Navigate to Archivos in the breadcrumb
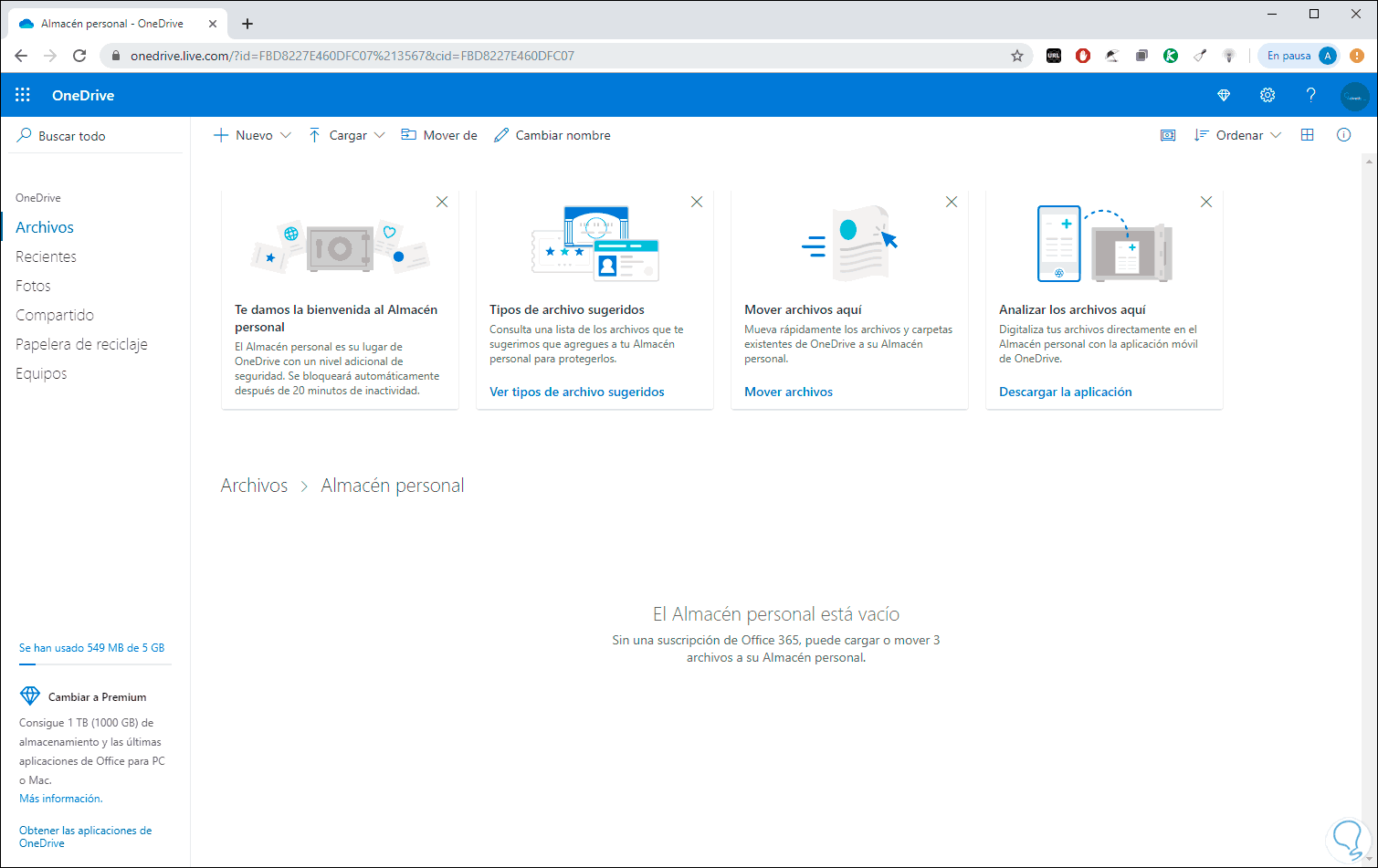The height and width of the screenshot is (868, 1378). click(254, 486)
